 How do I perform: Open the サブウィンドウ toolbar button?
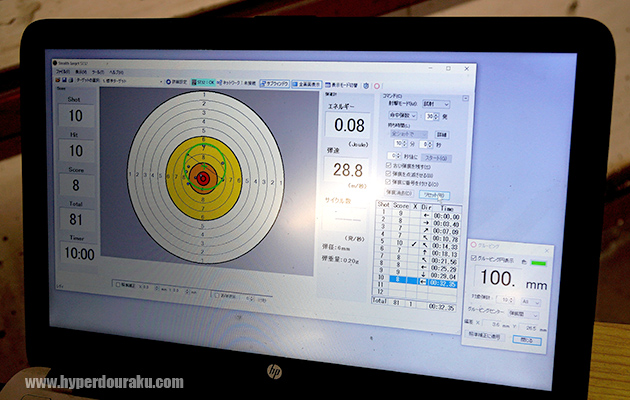coord(276,85)
